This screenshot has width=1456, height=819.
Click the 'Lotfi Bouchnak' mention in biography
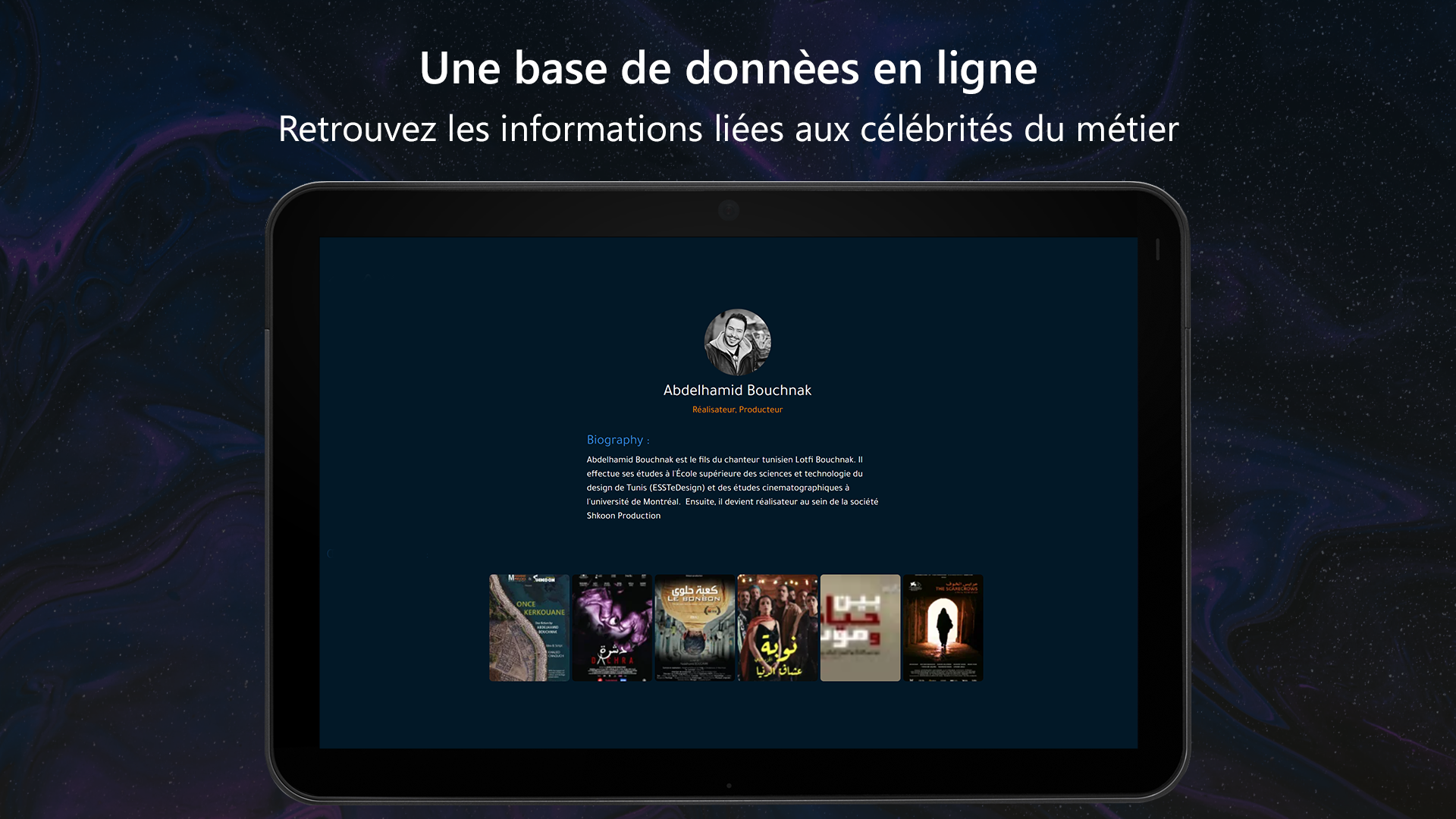click(x=824, y=460)
